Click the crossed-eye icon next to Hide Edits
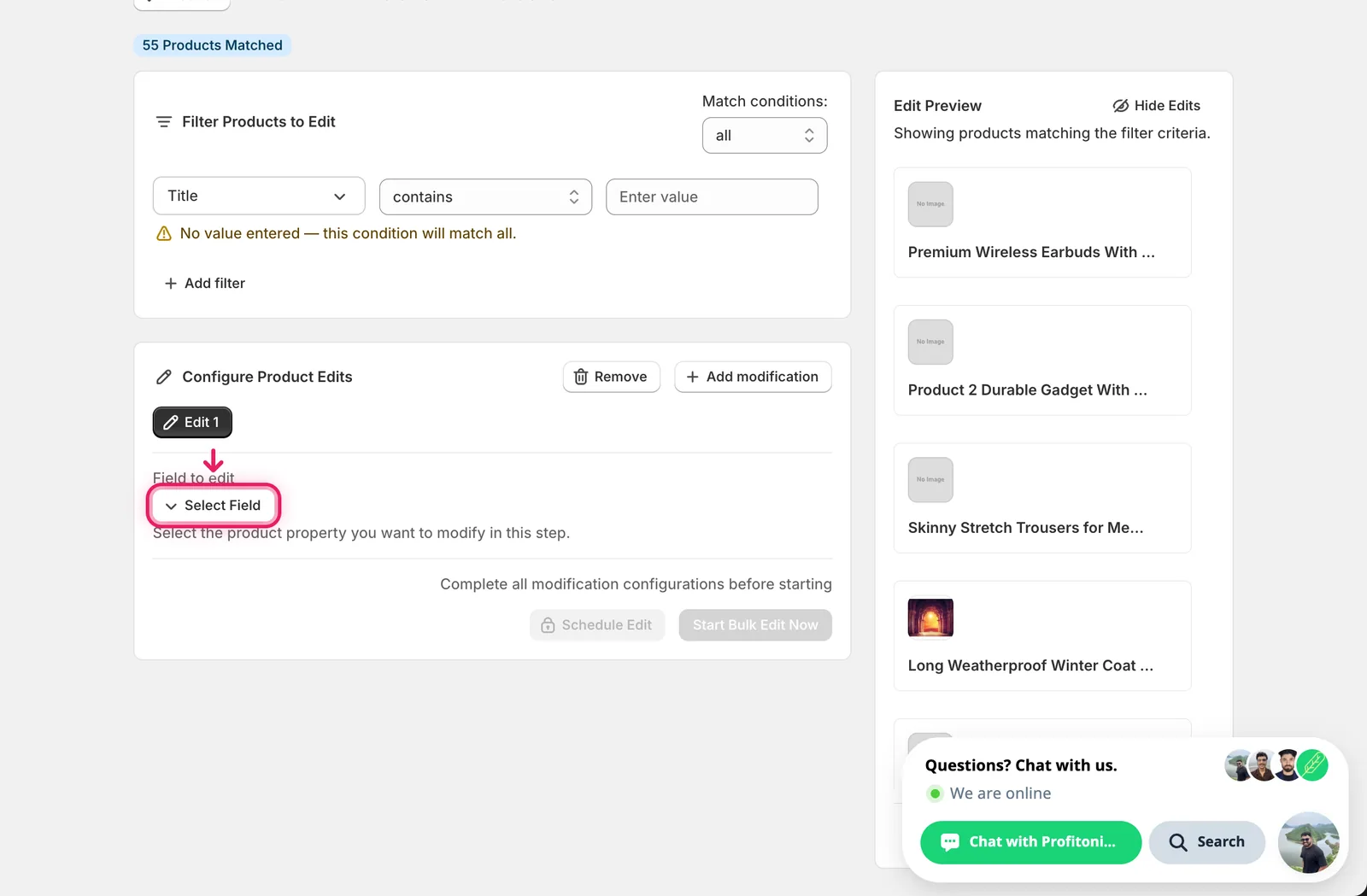The width and height of the screenshot is (1367, 896). tap(1120, 106)
